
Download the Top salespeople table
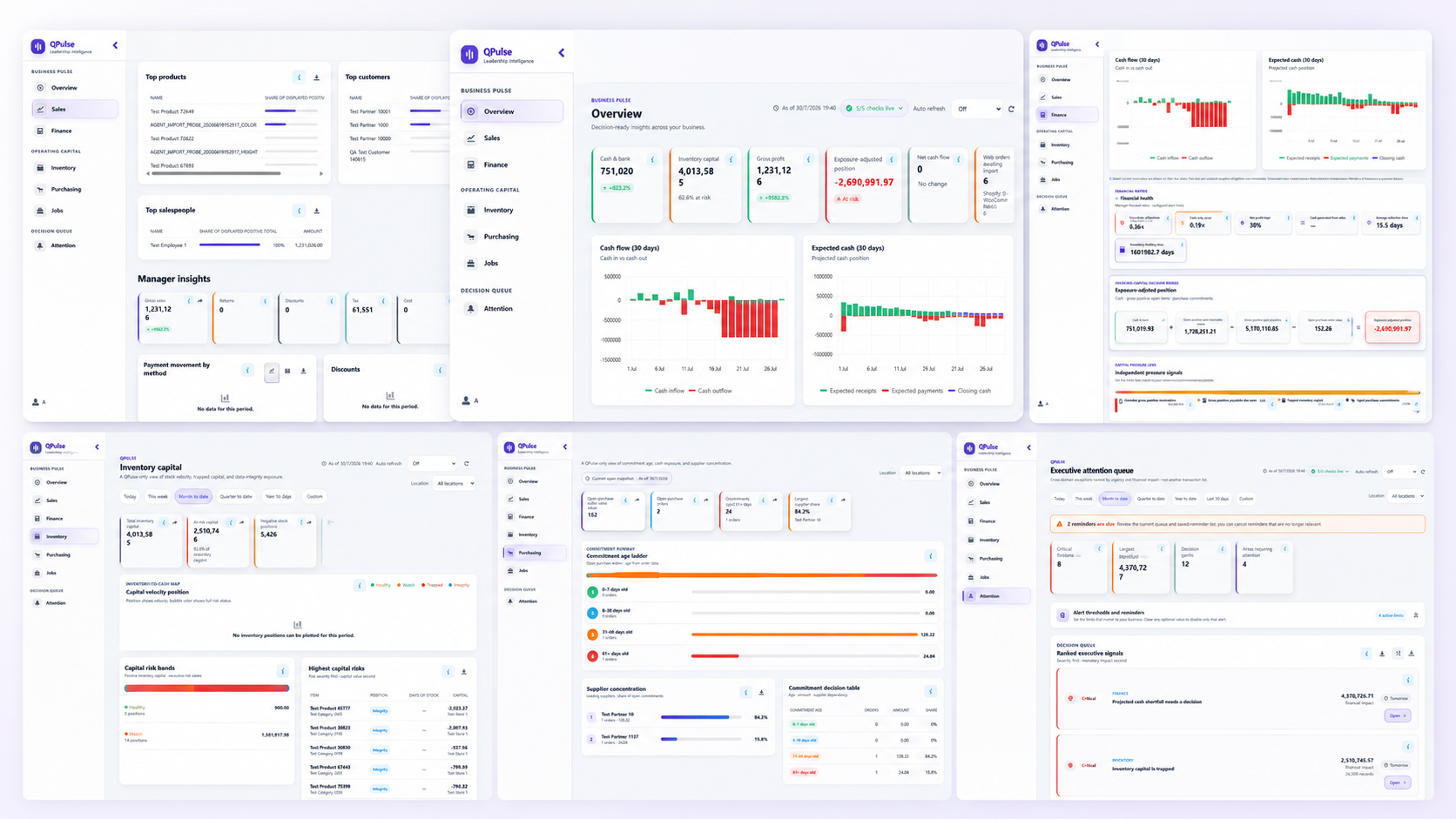point(317,211)
